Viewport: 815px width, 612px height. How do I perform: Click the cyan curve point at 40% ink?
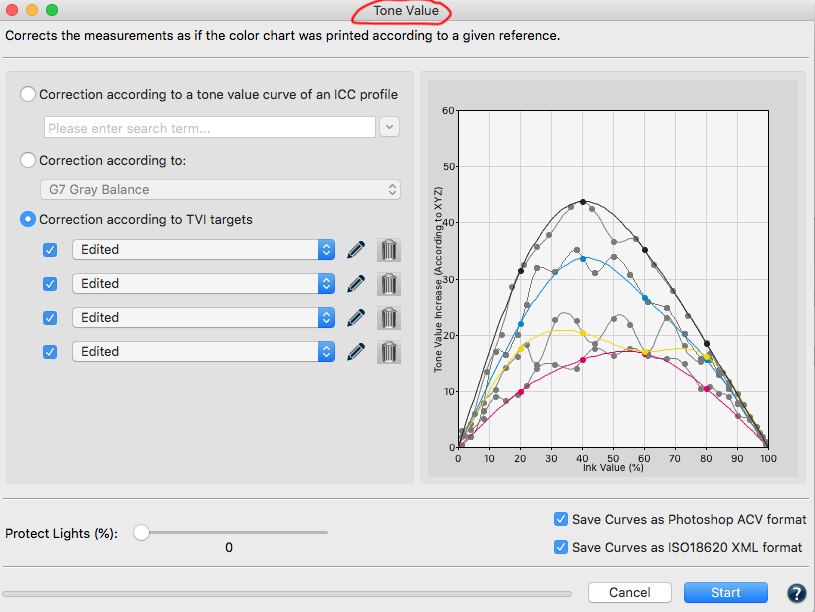coord(583,259)
